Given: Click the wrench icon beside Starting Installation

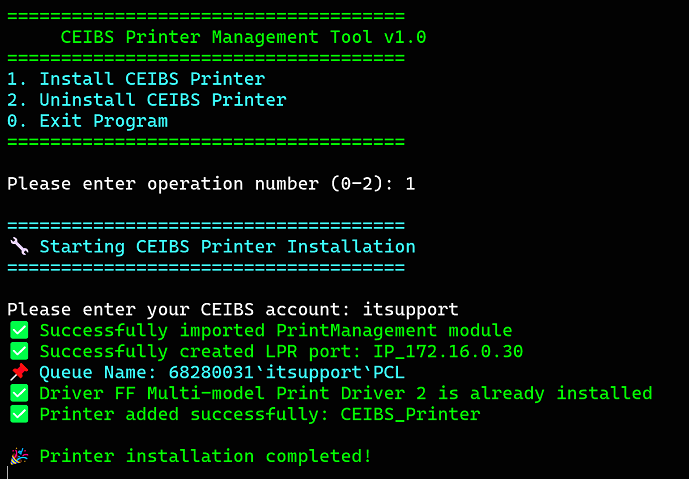Looking at the screenshot, I should 19,246.
